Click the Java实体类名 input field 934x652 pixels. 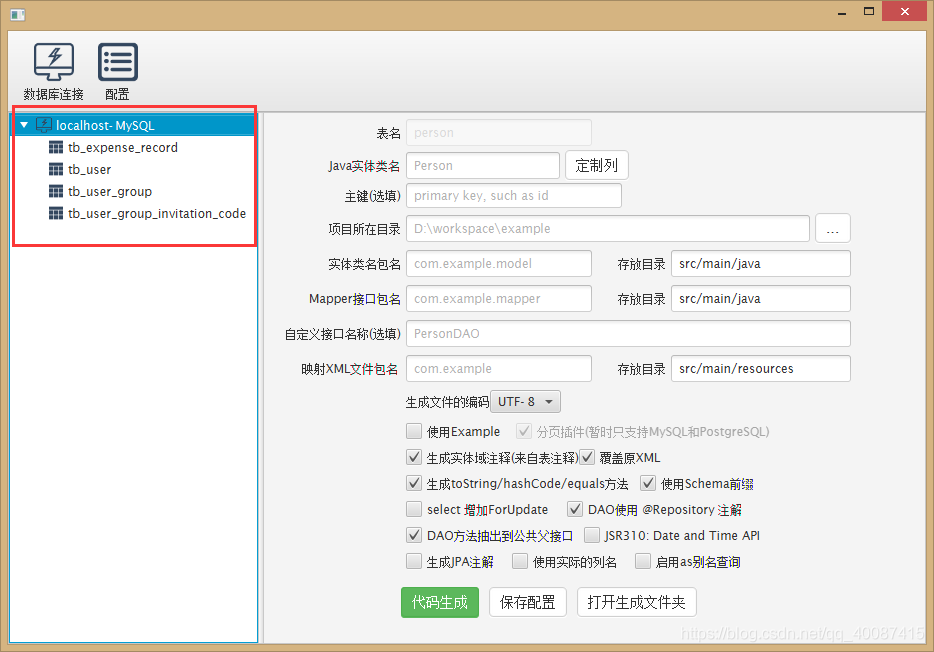tap(483, 165)
